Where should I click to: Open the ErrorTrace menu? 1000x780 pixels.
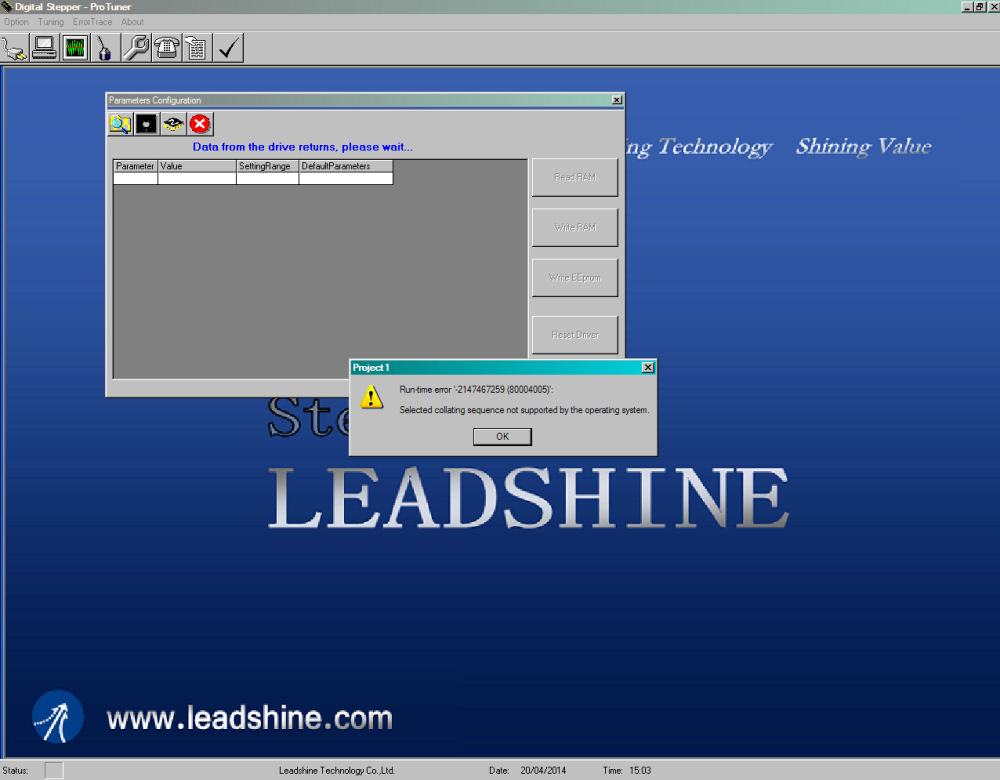pos(93,22)
